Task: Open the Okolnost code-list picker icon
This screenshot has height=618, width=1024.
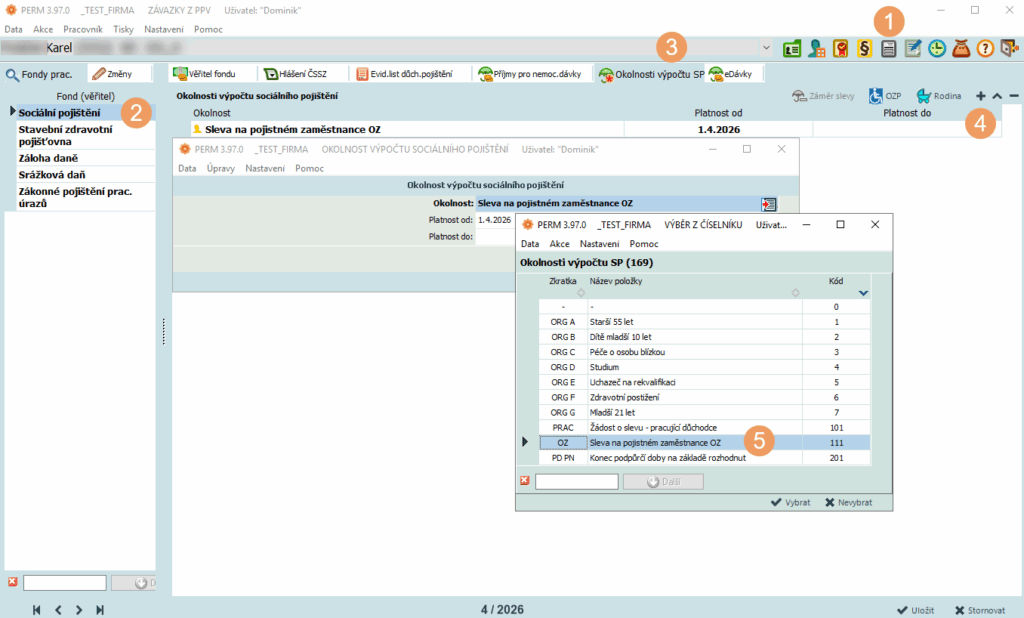Action: [x=769, y=204]
